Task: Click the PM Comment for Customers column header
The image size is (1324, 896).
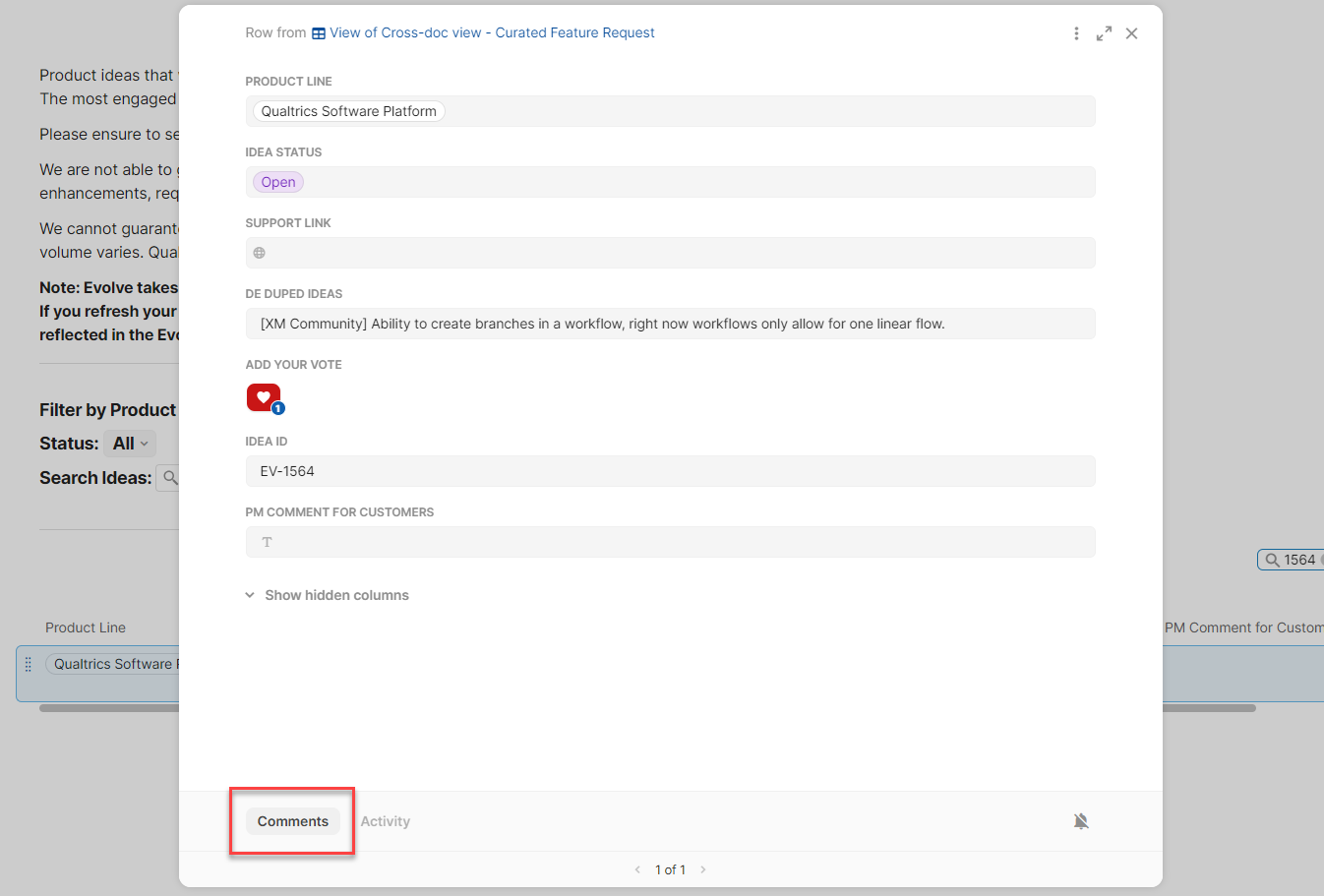Action: coord(1243,627)
